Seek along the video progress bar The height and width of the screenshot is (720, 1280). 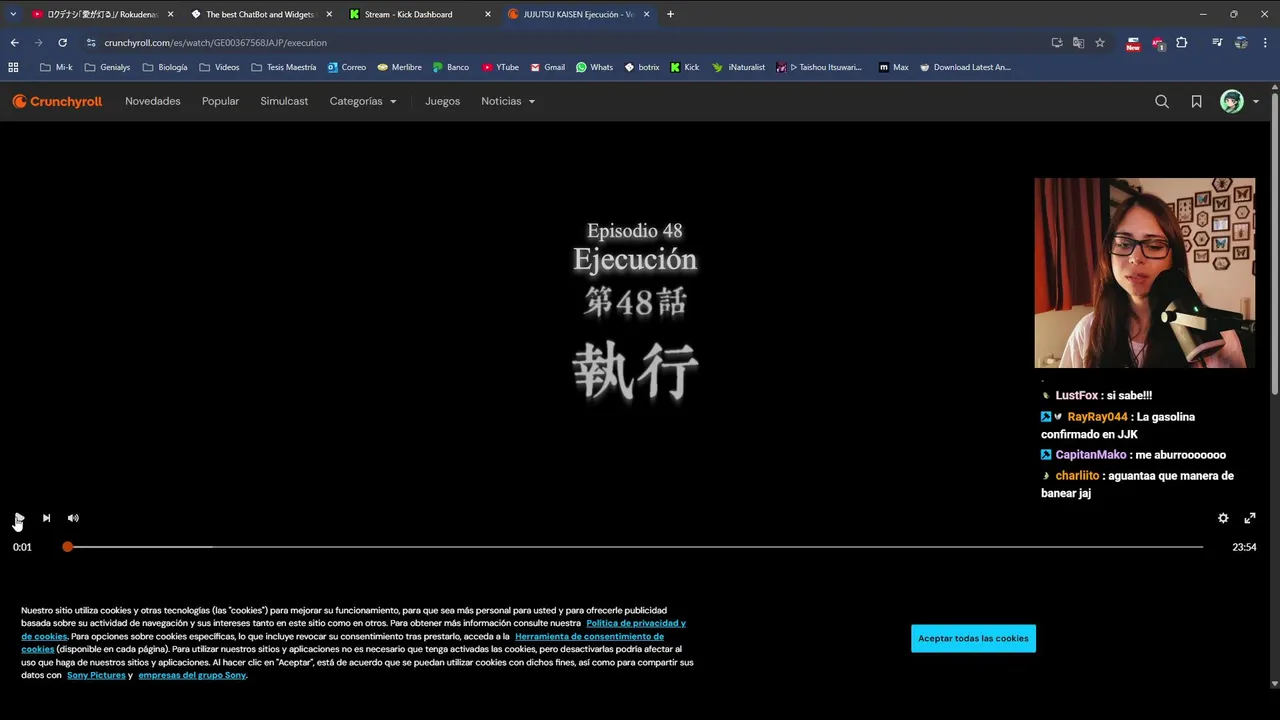coord(635,547)
